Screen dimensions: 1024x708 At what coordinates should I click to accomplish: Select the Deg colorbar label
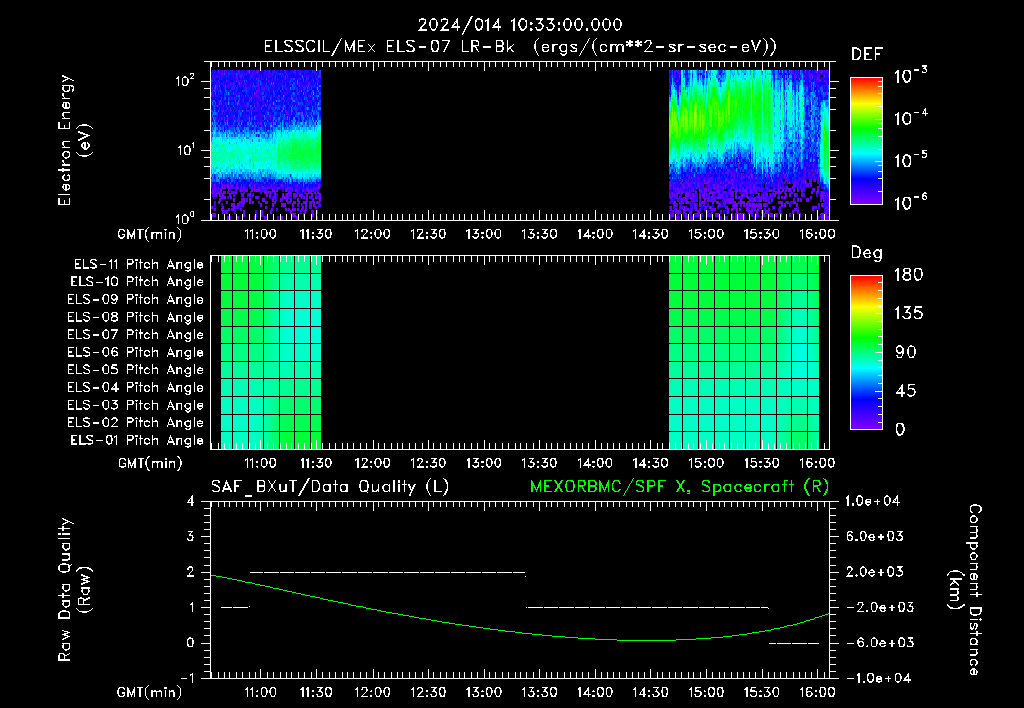867,253
